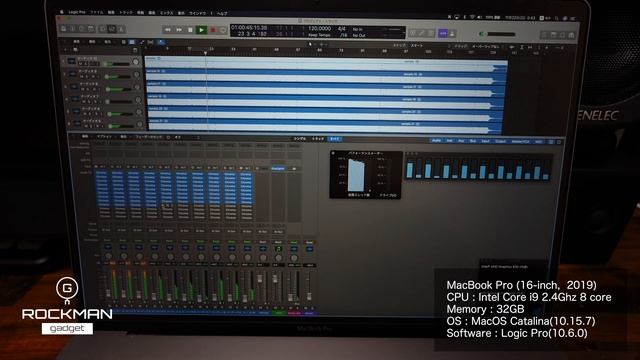Switch Mixer to wide channel strips icon
Viewport: 640px width, 360px height.
coord(559,142)
